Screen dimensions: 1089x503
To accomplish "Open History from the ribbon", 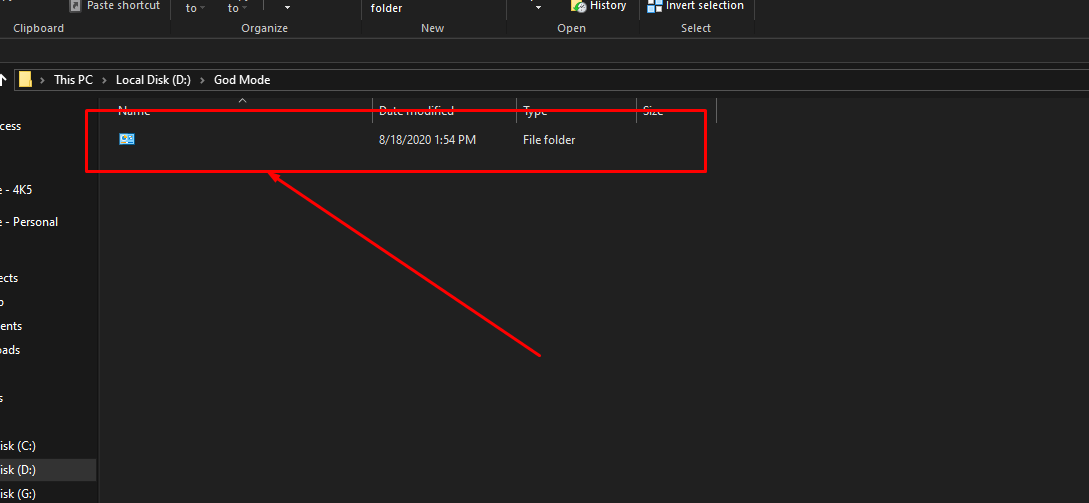I will 599,6.
